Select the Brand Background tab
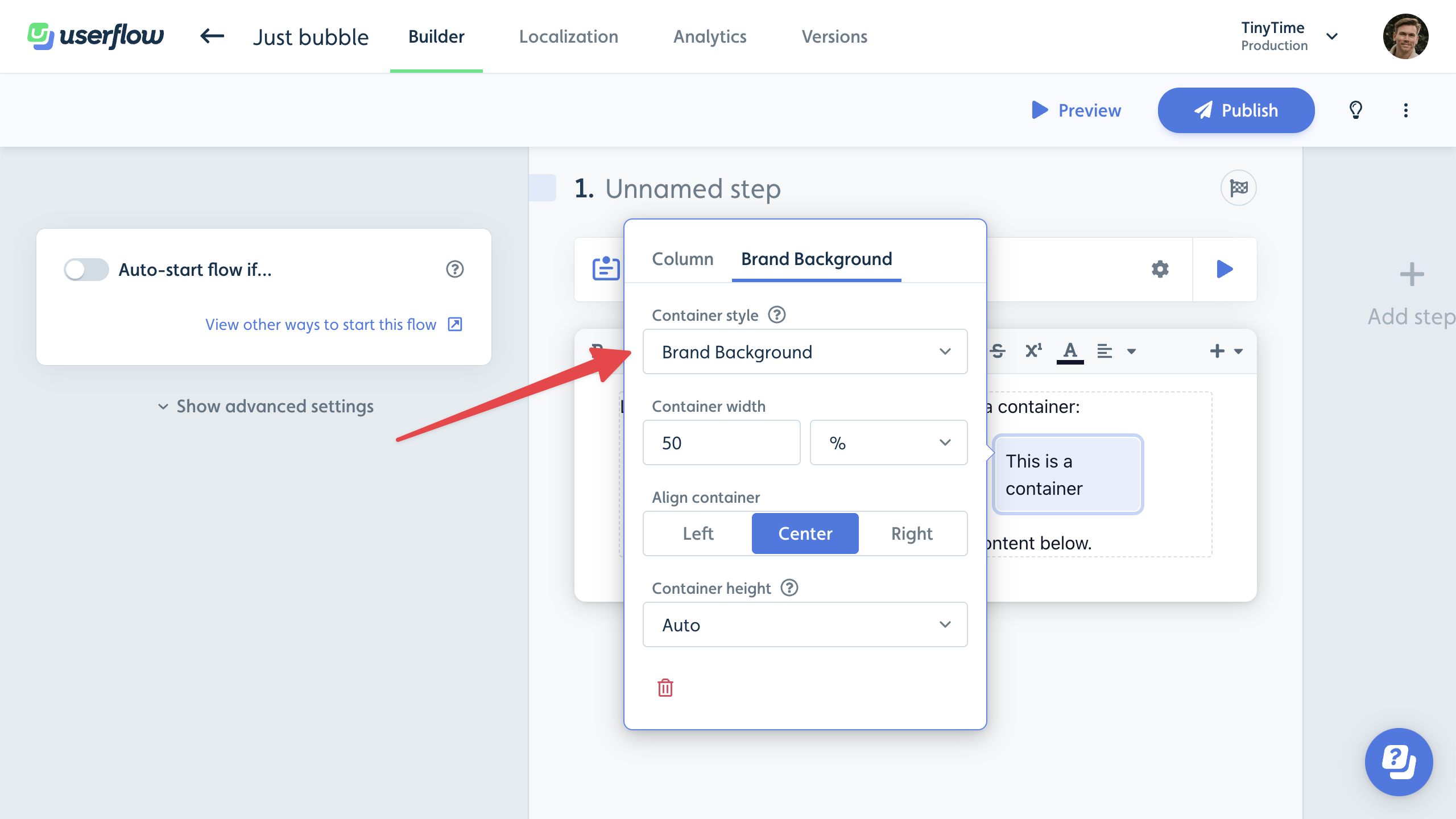 816,259
